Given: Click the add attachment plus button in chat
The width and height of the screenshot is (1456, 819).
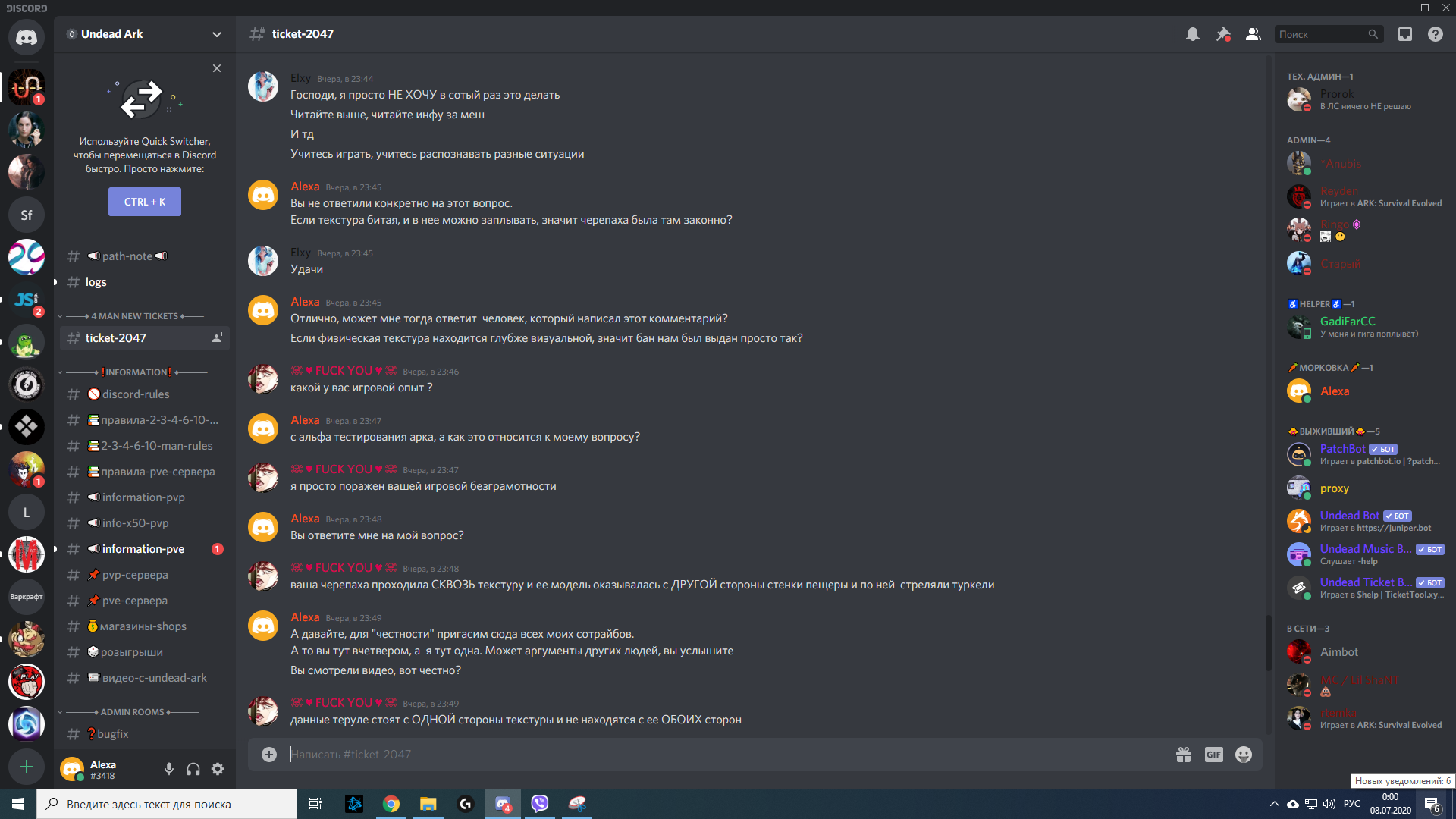Looking at the screenshot, I should (x=268, y=754).
